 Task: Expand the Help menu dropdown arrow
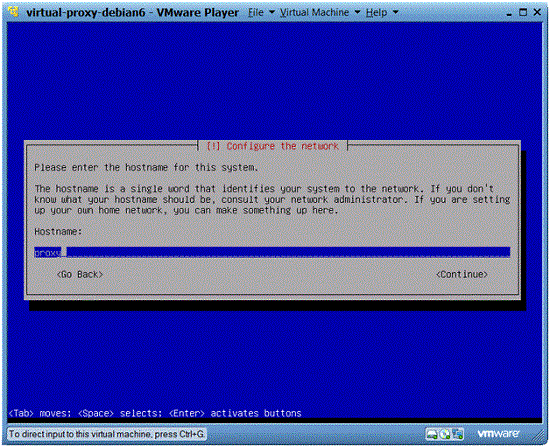pyautogui.click(x=395, y=12)
